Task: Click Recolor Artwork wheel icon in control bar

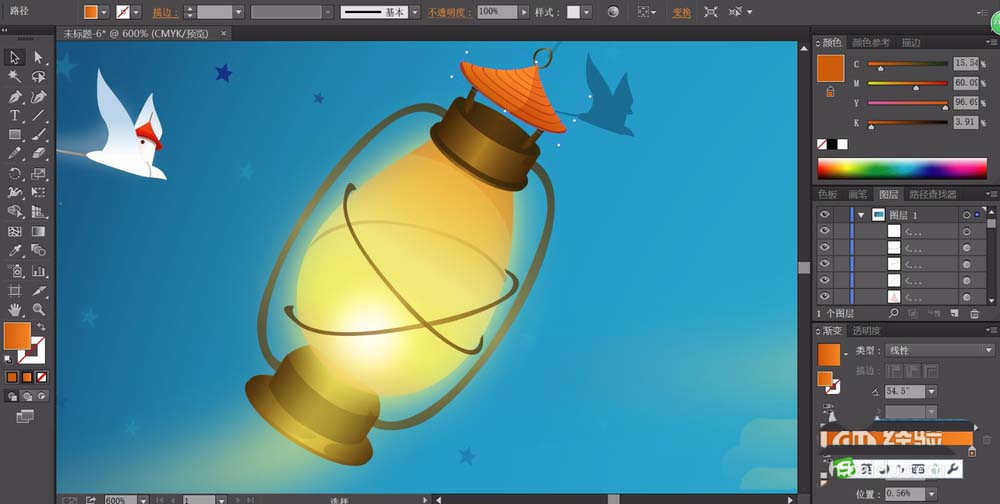Action: pos(613,11)
